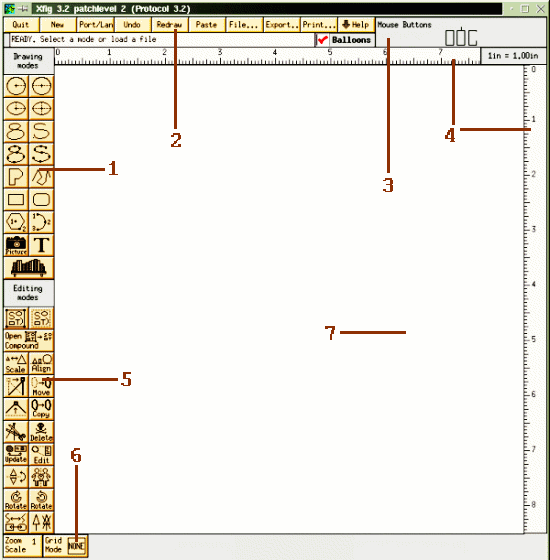
Task: Open the Export... dialog
Action: click(282, 25)
